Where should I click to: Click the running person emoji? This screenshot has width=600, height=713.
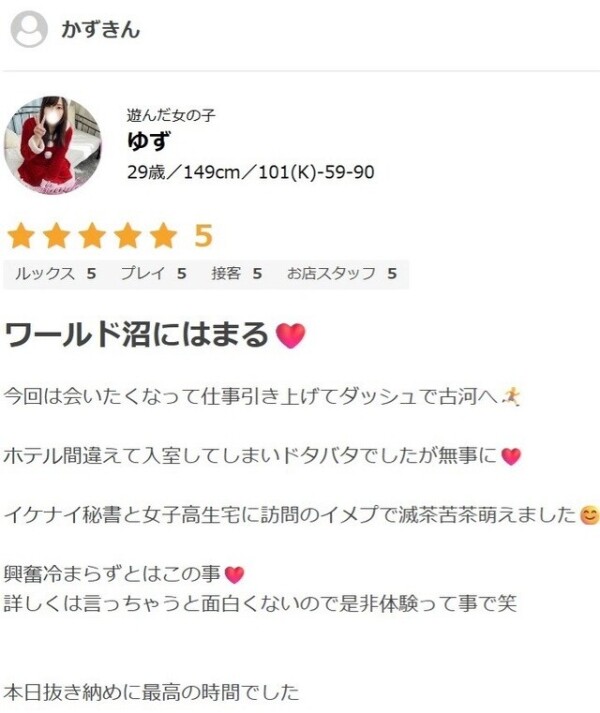511,397
